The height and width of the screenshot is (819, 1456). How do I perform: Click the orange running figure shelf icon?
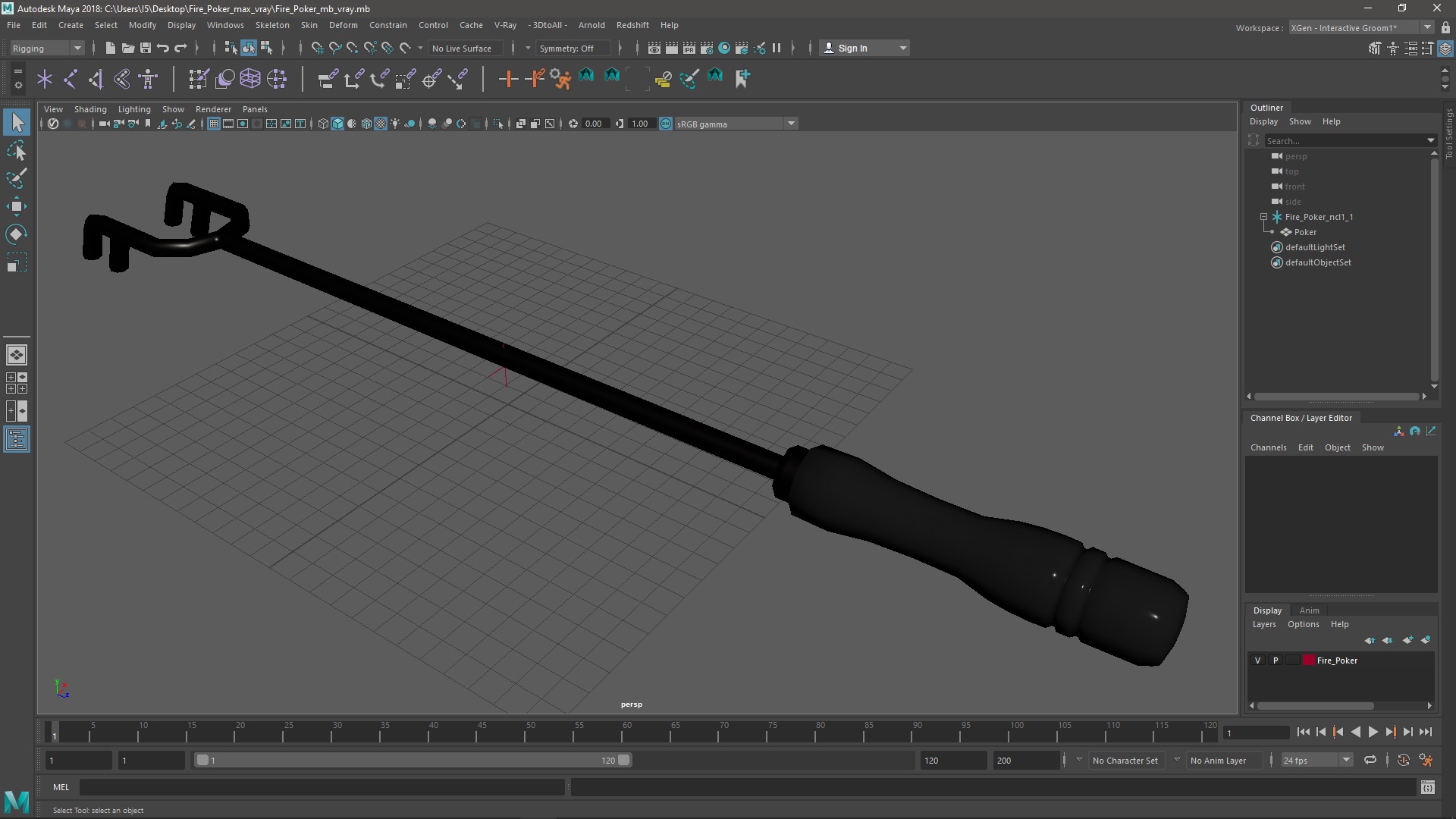(560, 79)
